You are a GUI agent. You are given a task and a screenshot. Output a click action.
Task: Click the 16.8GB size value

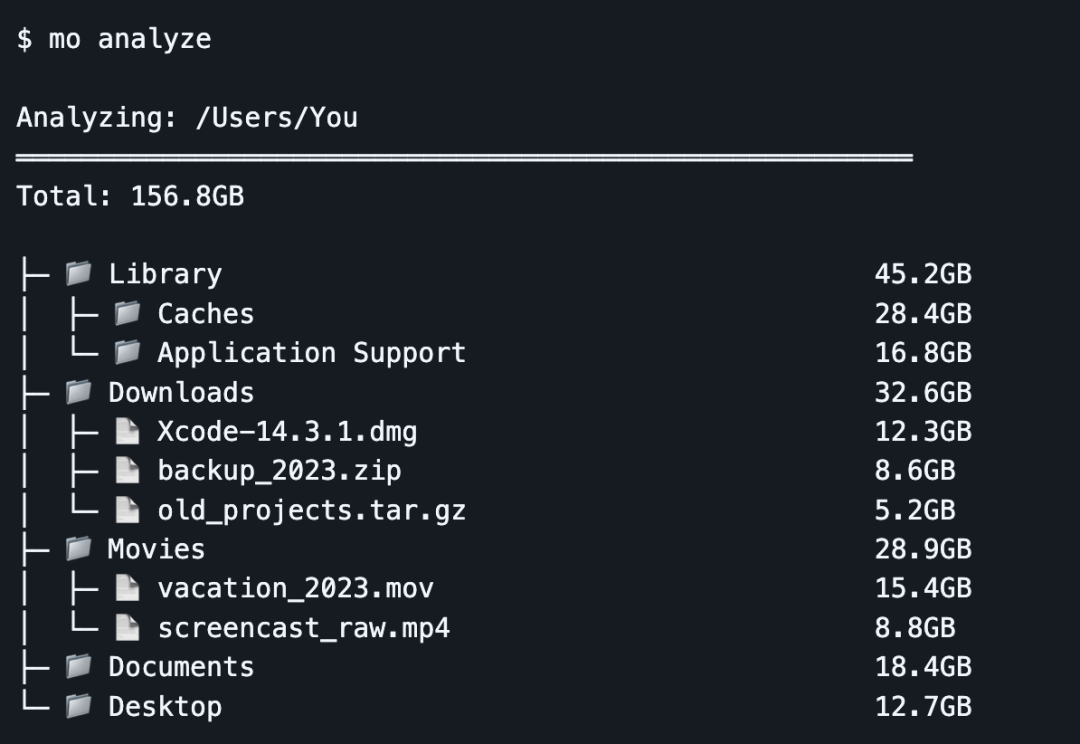[x=923, y=353]
